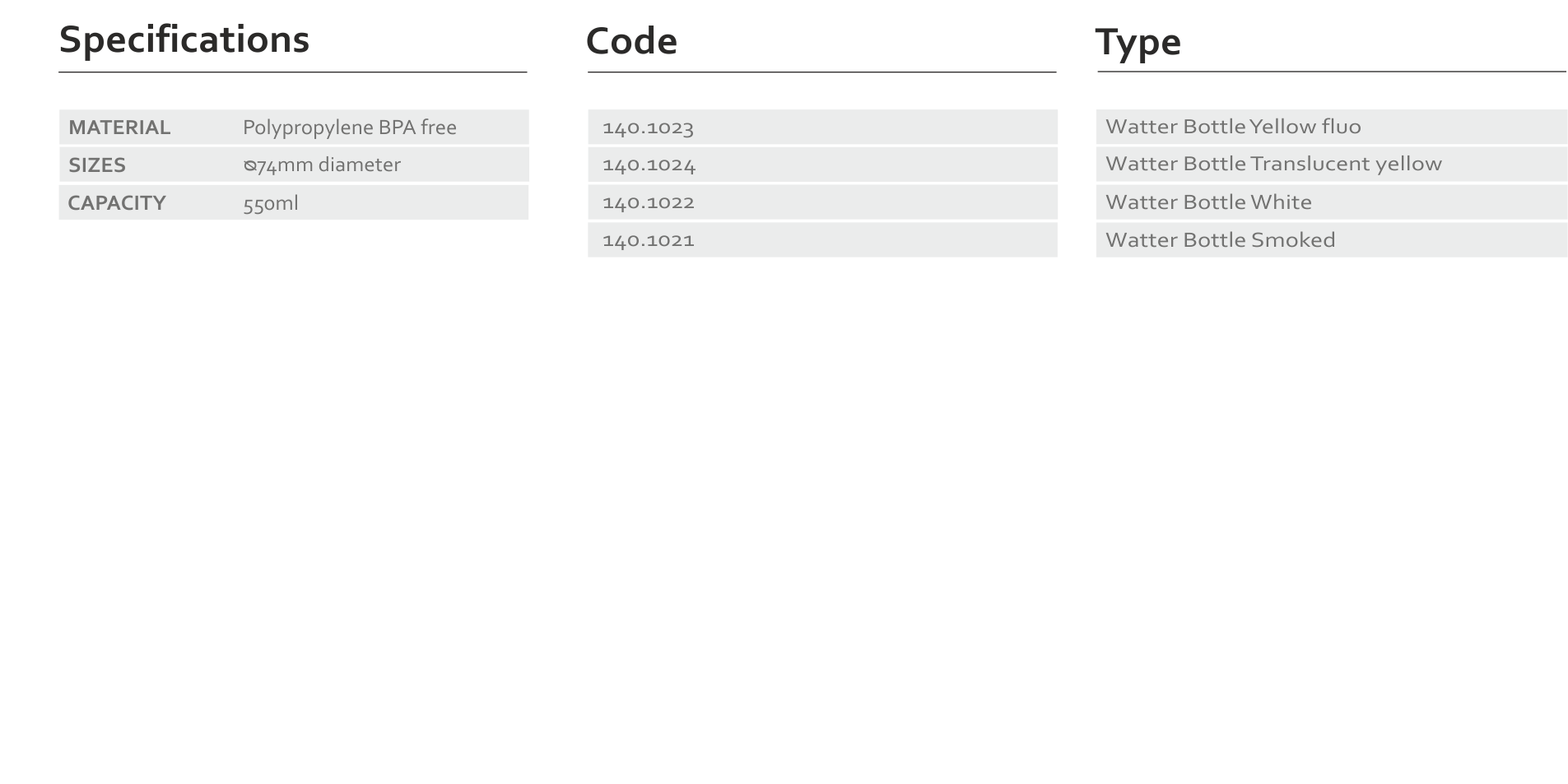Select the CAPACITY label
1568x784 pixels.
click(x=117, y=203)
